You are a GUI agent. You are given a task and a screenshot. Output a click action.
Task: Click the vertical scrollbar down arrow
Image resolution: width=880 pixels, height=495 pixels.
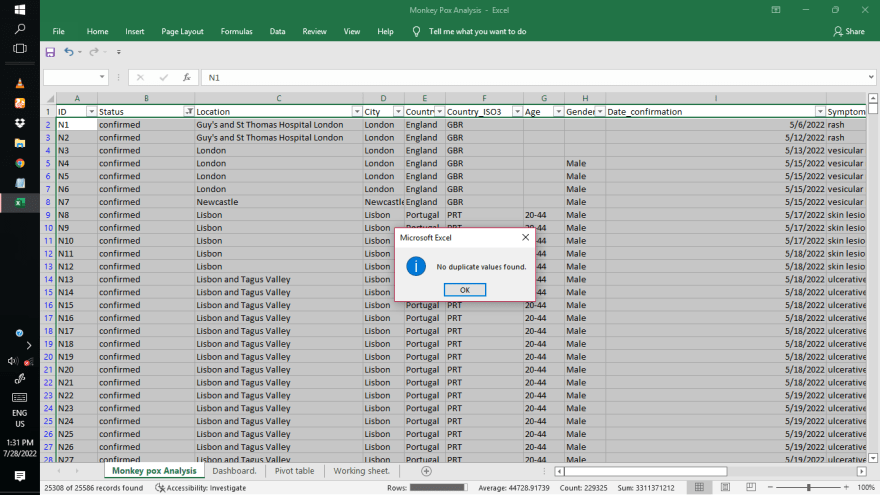pyautogui.click(x=873, y=459)
